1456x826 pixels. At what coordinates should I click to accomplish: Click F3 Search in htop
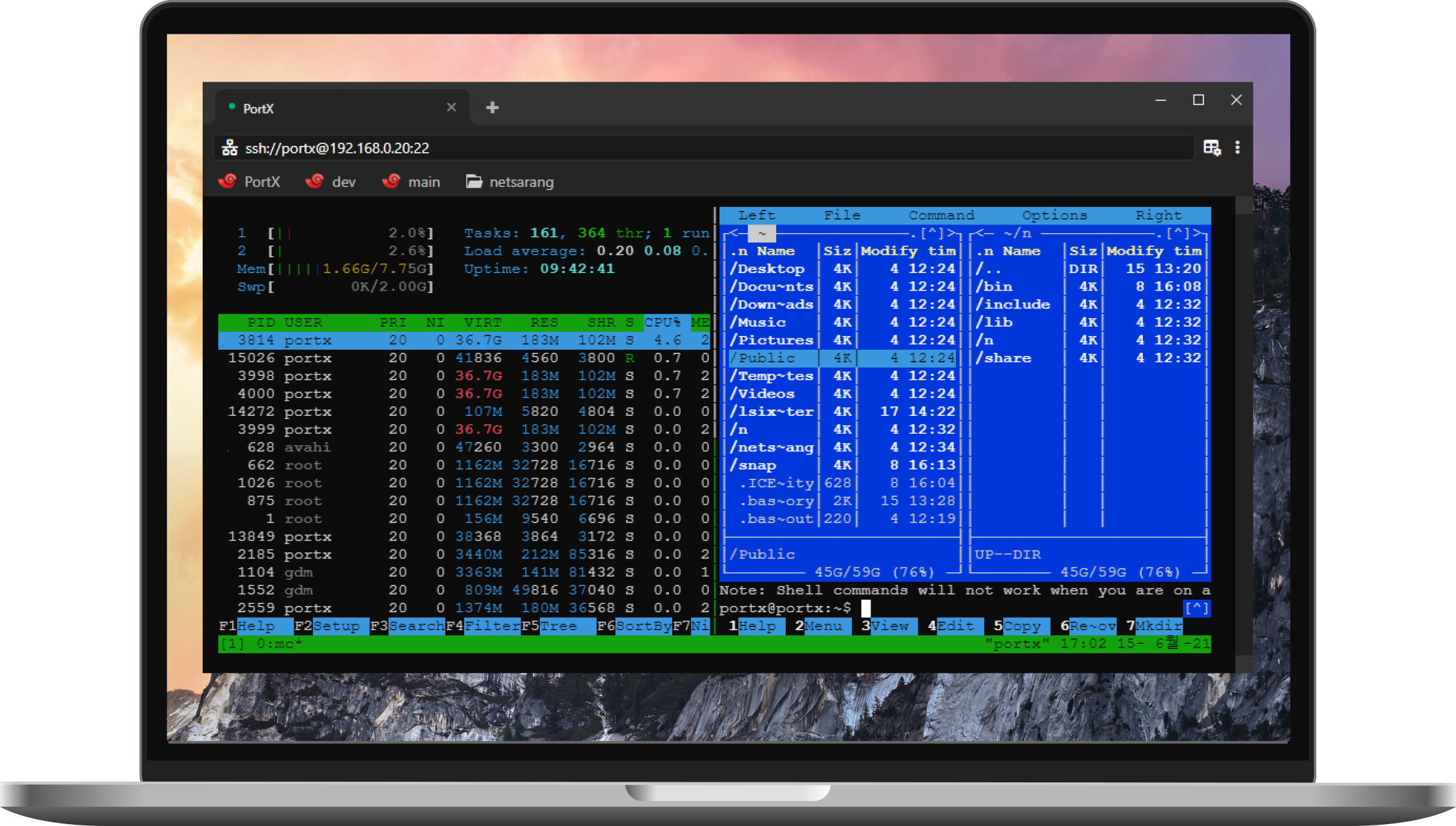coord(407,626)
